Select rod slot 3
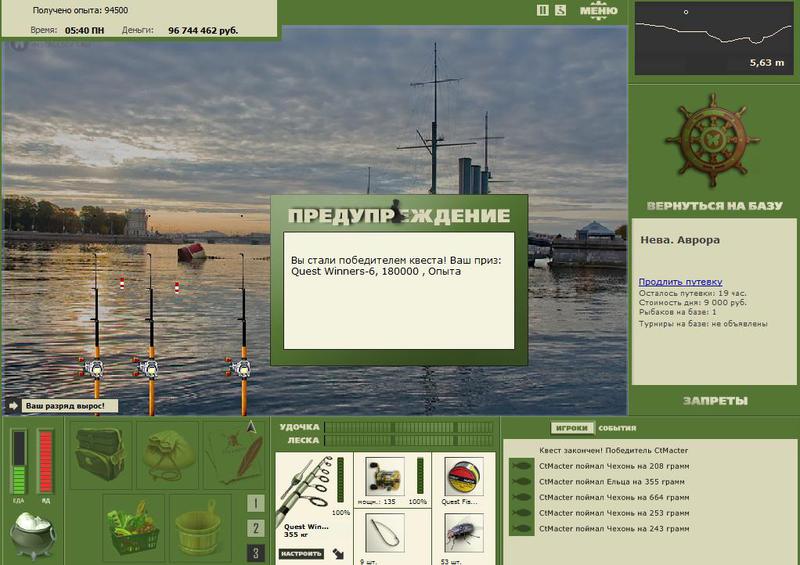This screenshot has width=800, height=565. click(x=256, y=553)
